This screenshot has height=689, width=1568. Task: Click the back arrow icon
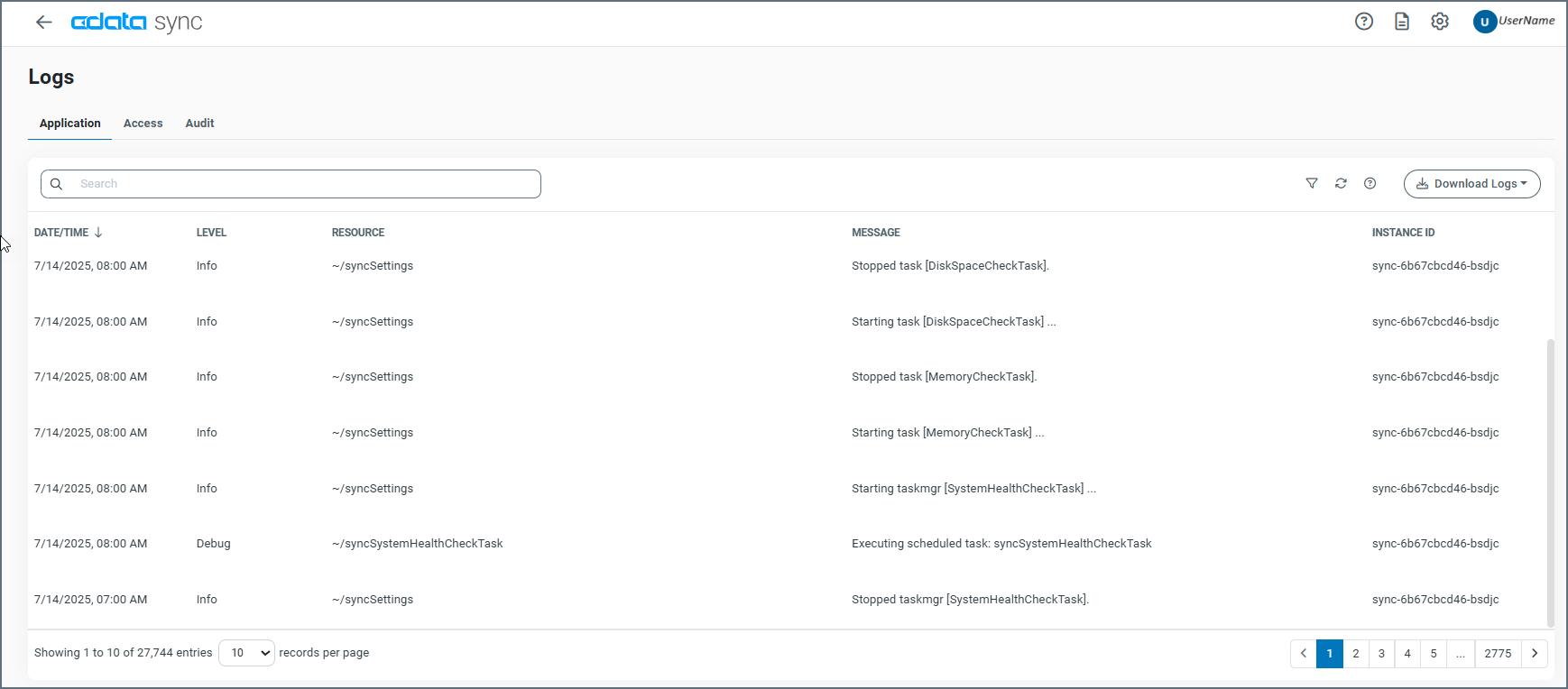[x=43, y=23]
